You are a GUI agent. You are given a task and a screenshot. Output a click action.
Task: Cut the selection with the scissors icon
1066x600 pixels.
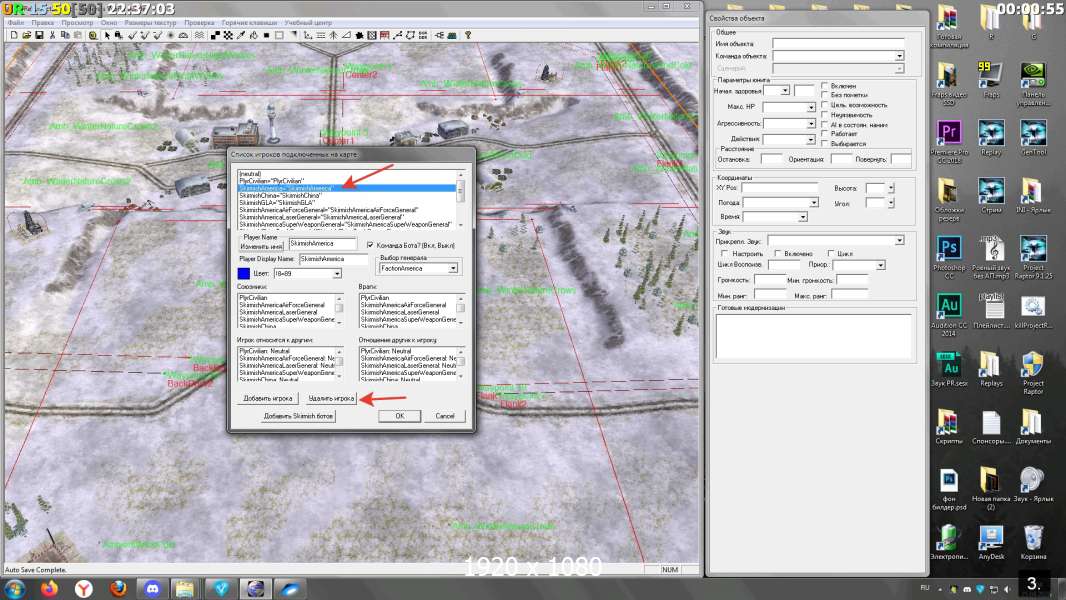click(x=52, y=35)
